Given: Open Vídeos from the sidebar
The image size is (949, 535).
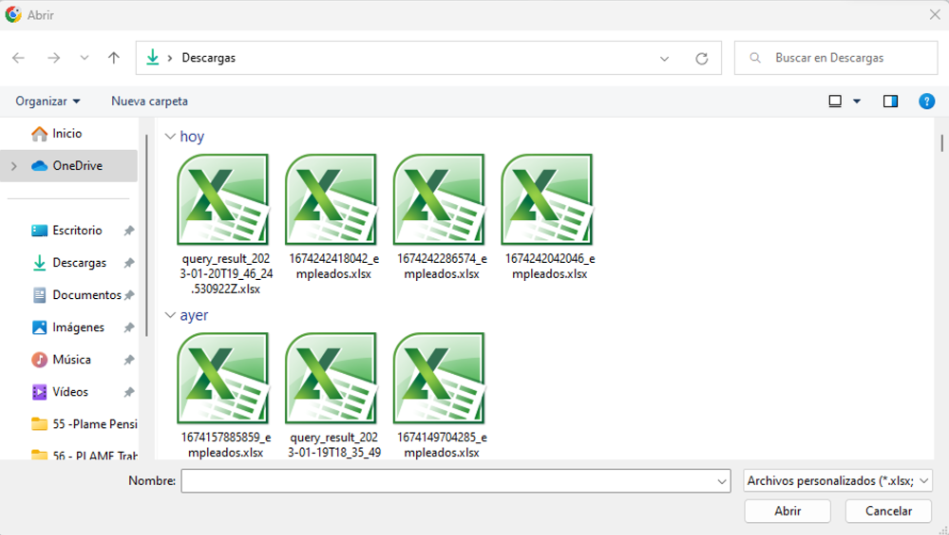Looking at the screenshot, I should (70, 392).
